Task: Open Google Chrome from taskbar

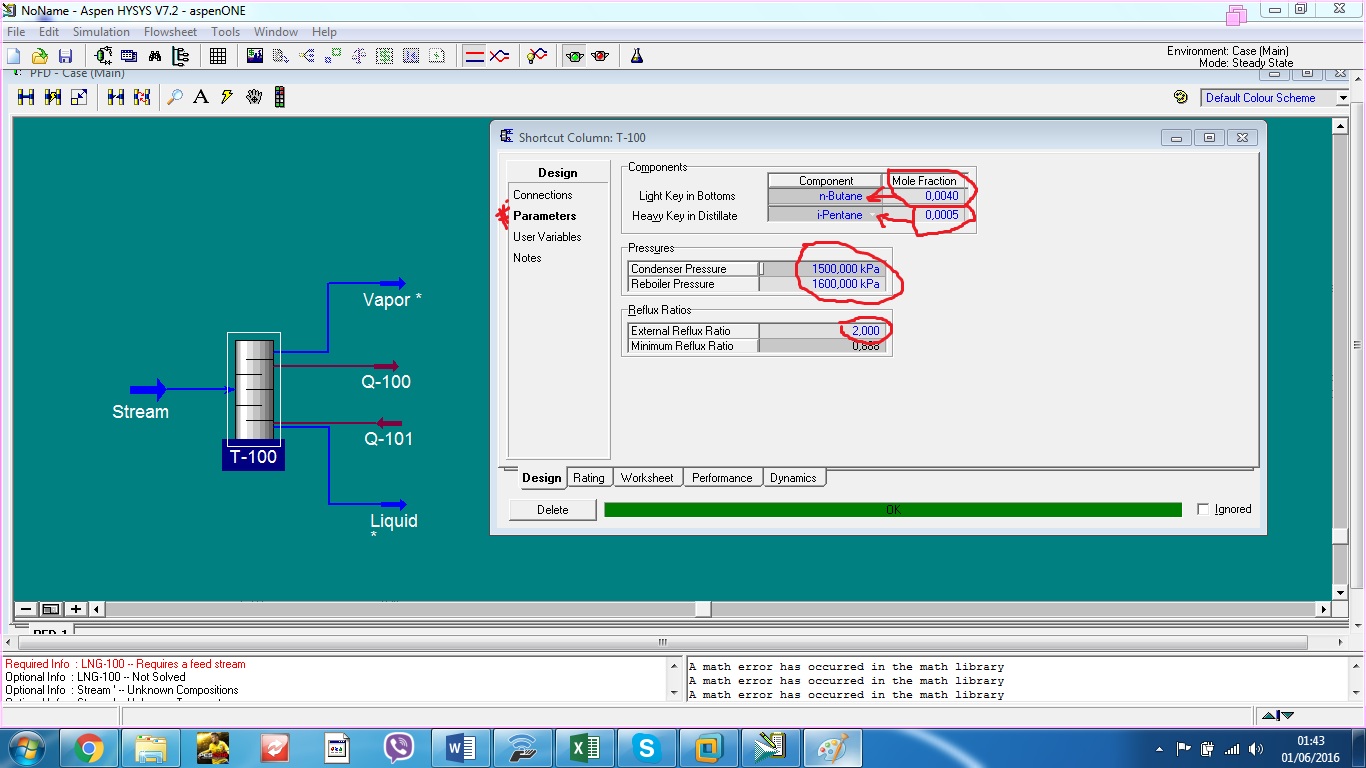Action: point(88,748)
